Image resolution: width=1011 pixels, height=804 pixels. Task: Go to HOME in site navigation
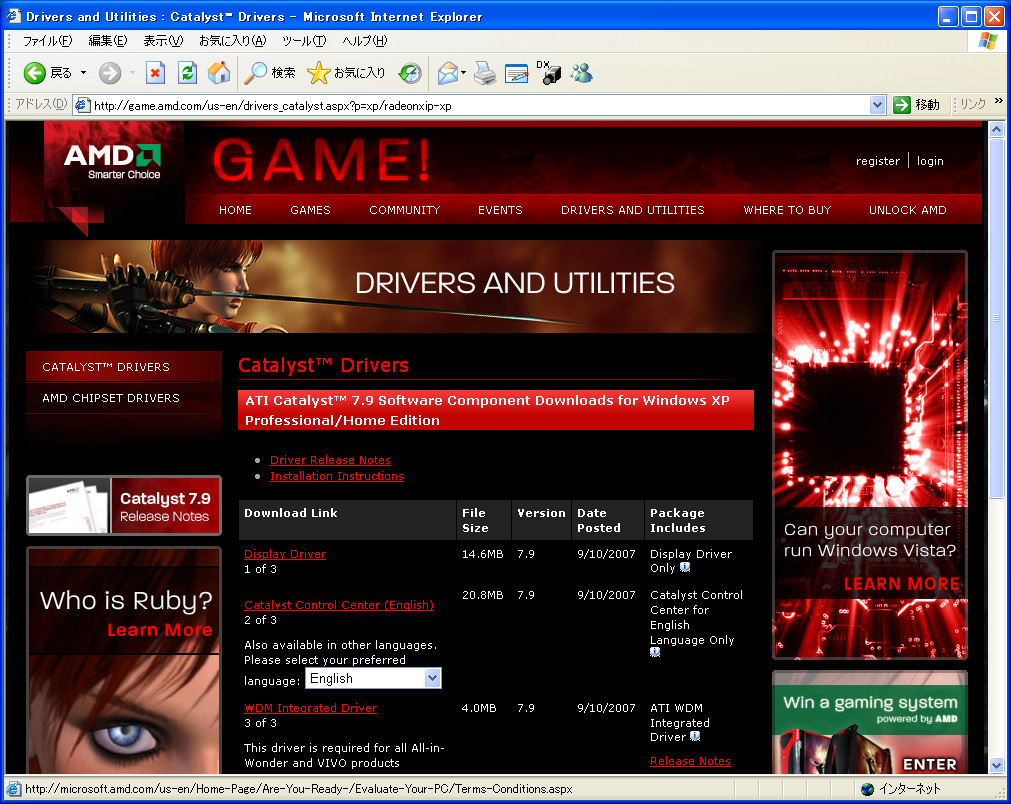[235, 210]
